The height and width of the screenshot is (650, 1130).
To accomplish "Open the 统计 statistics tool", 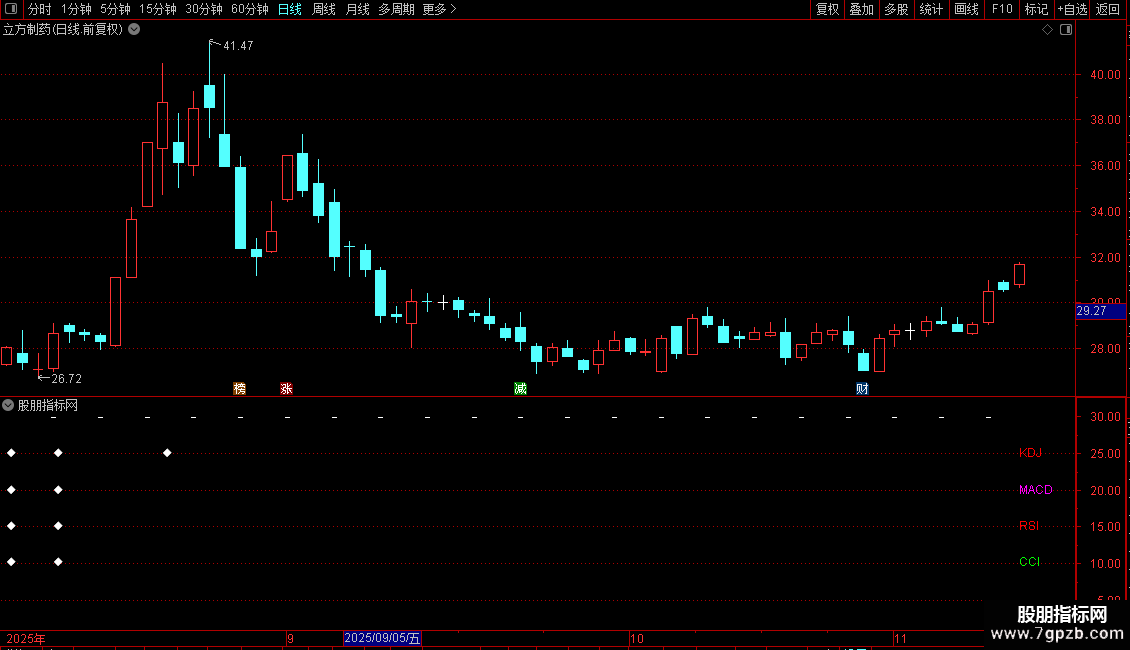I will coord(931,9).
